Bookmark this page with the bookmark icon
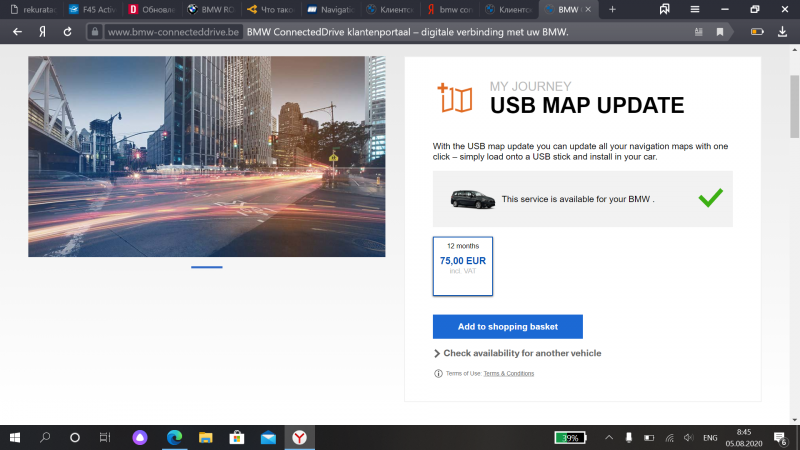The height and width of the screenshot is (450, 800). [x=720, y=32]
